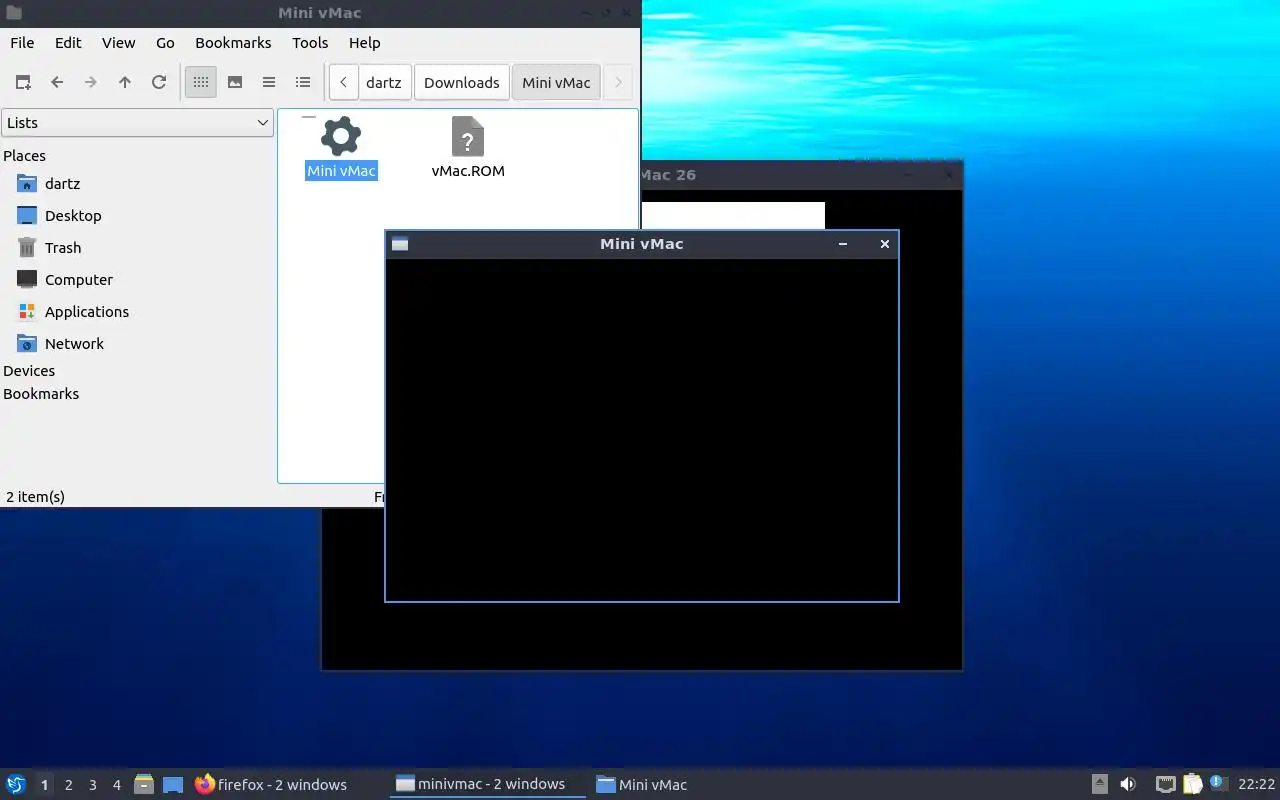Open the Lists side pane dropdown
The width and height of the screenshot is (1280, 800).
click(x=137, y=122)
